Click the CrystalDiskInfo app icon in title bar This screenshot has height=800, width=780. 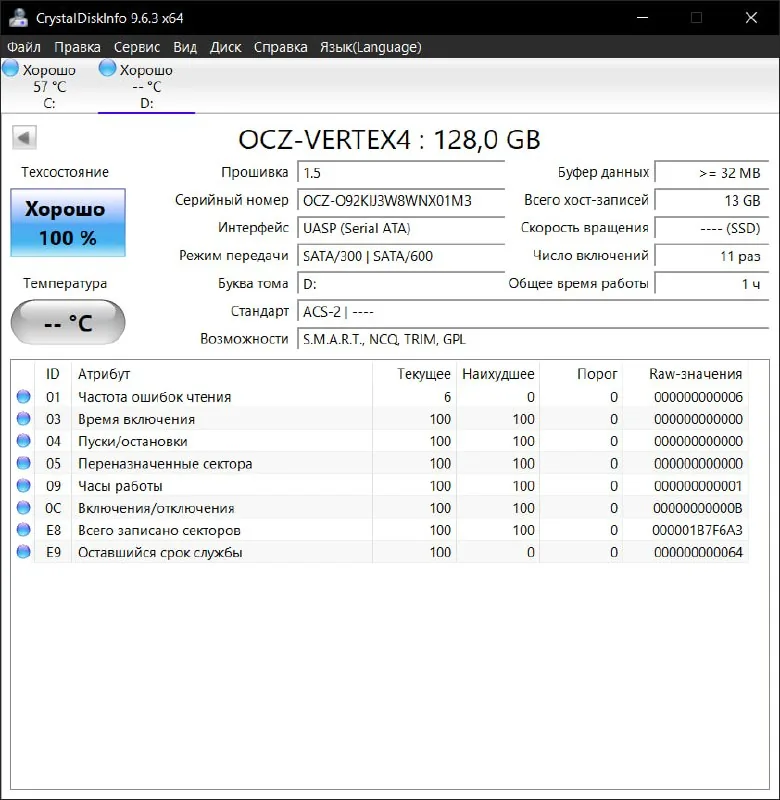[18, 18]
